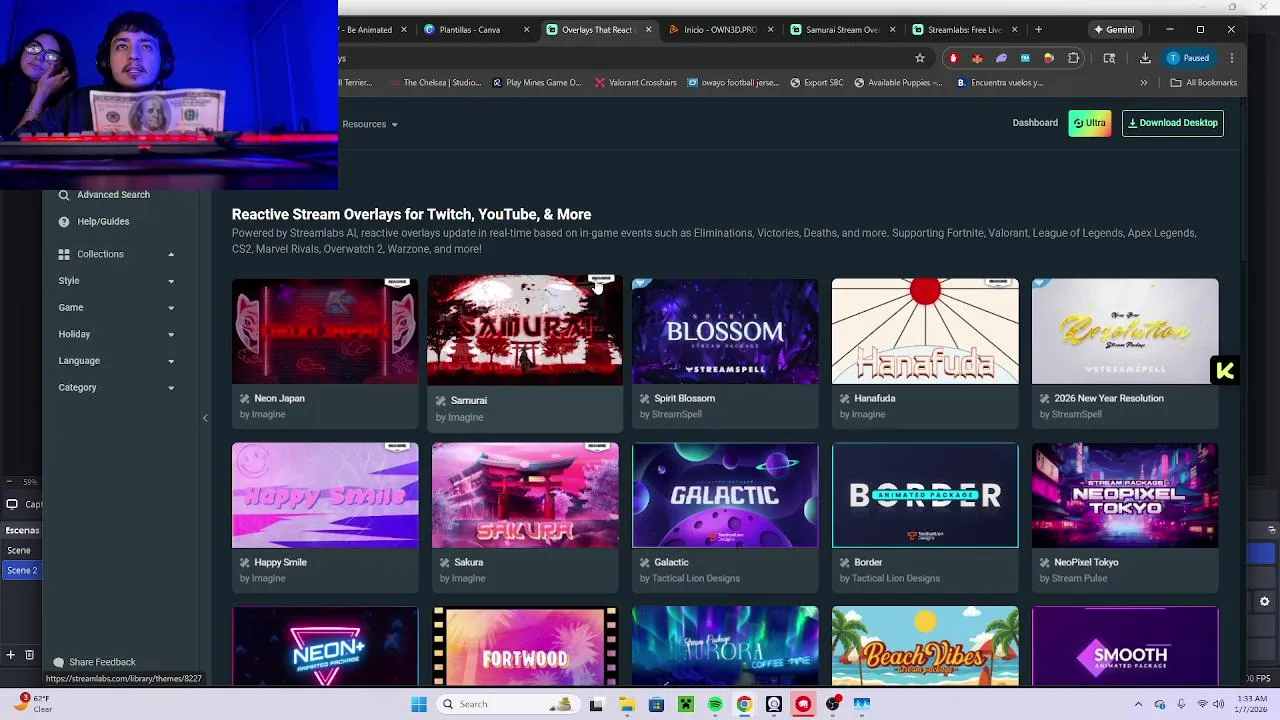Open Minecraft from the taskbar
Viewport: 1280px width, 720px height.
coord(686,704)
